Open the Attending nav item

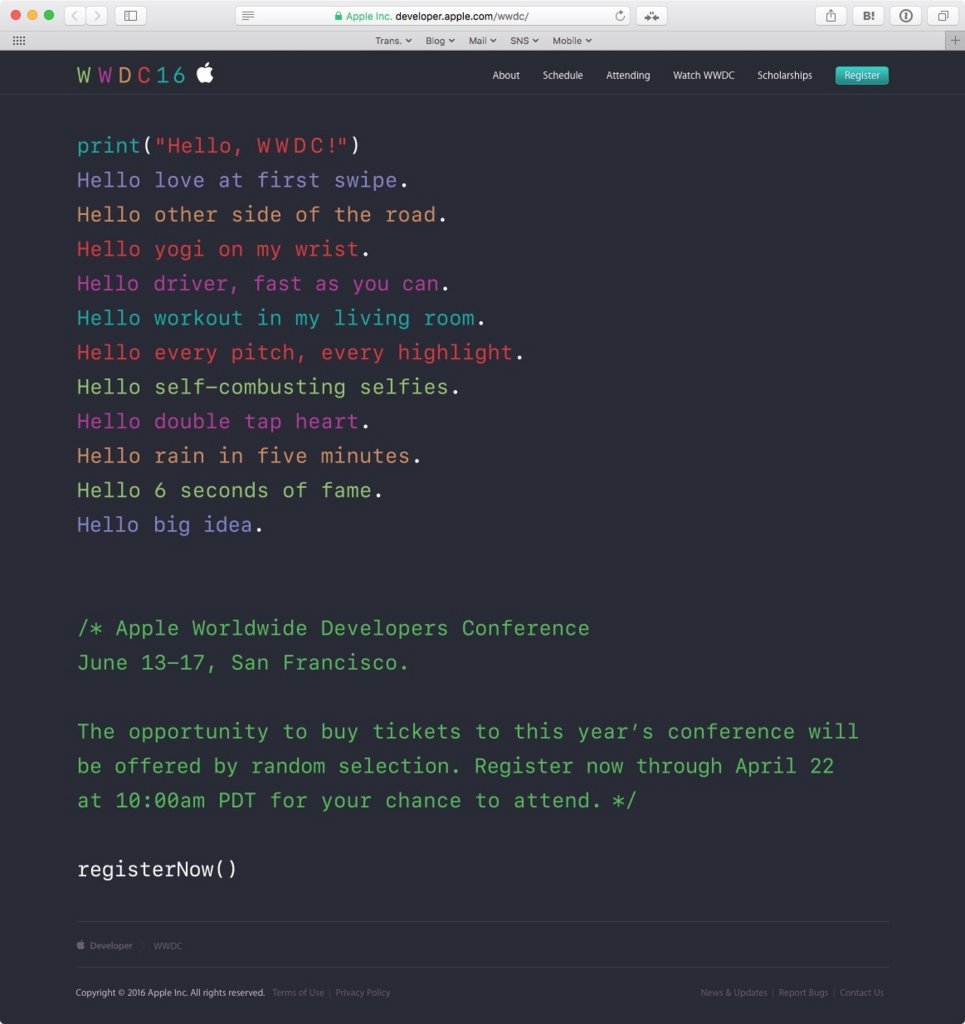(628, 75)
